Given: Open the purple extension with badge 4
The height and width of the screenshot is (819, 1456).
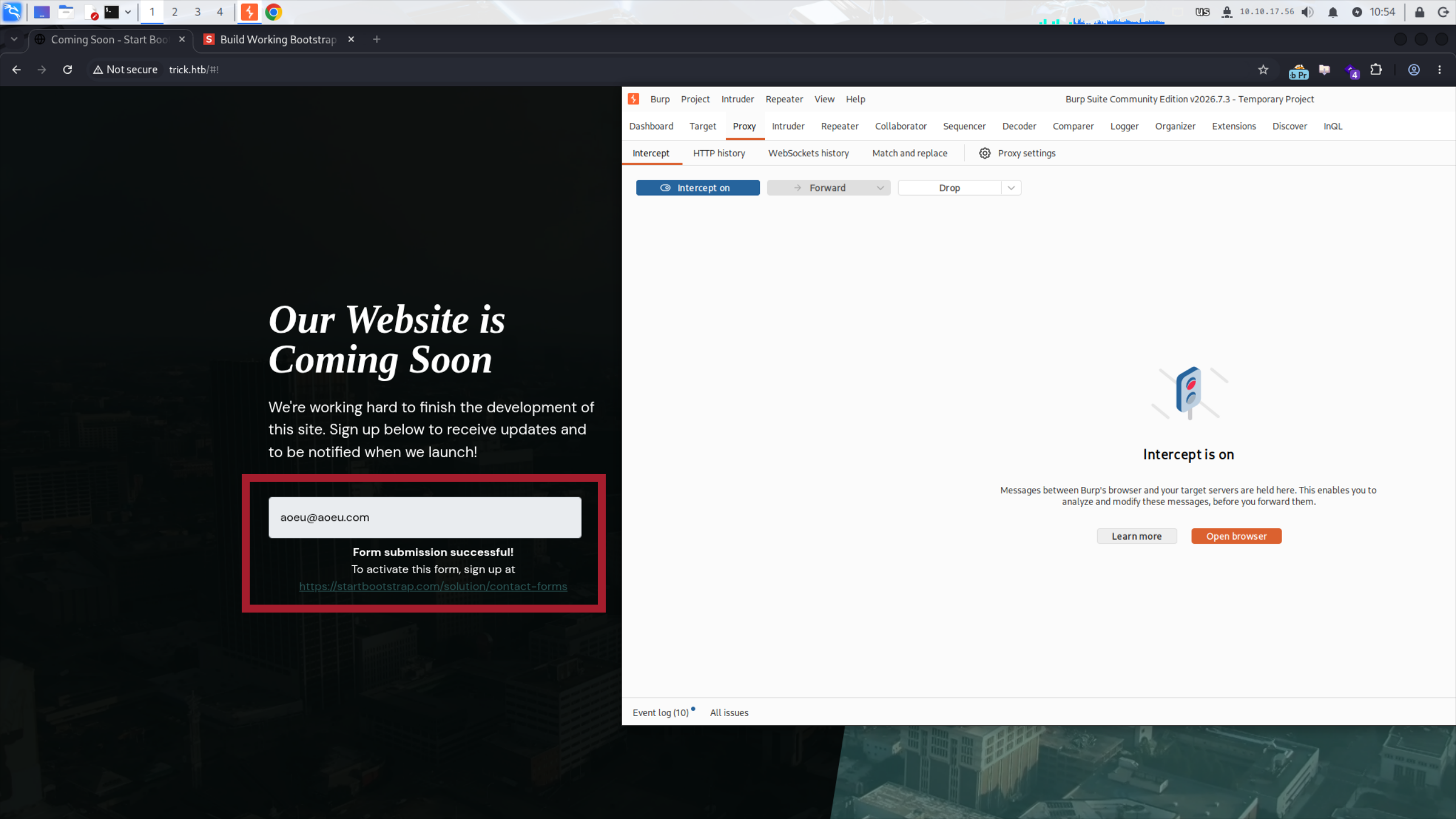Looking at the screenshot, I should [1351, 71].
